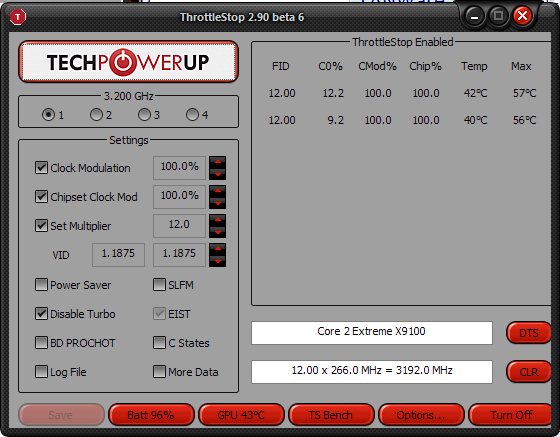The image size is (560, 437).
Task: Select profile radio button 2
Action: click(96, 115)
